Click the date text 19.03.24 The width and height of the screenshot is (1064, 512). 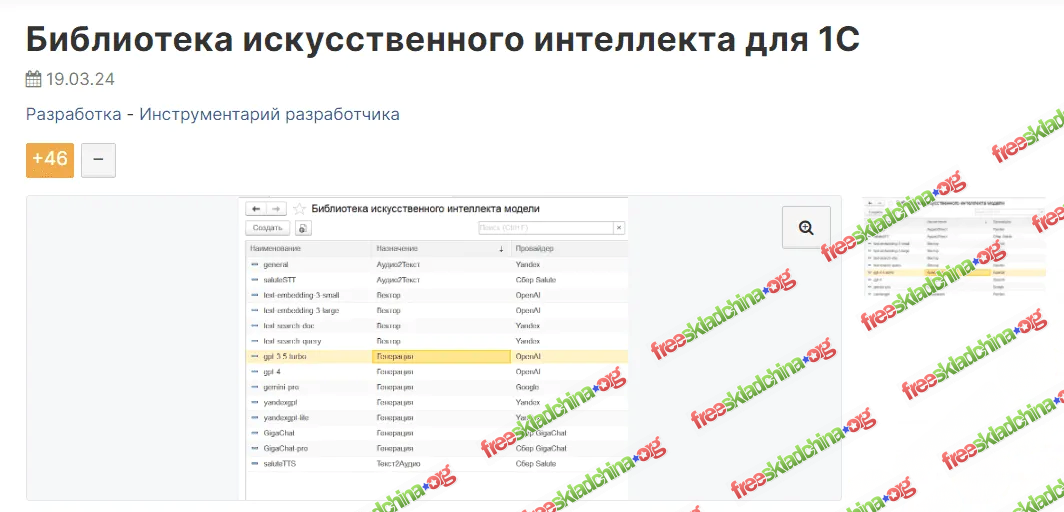tap(80, 80)
